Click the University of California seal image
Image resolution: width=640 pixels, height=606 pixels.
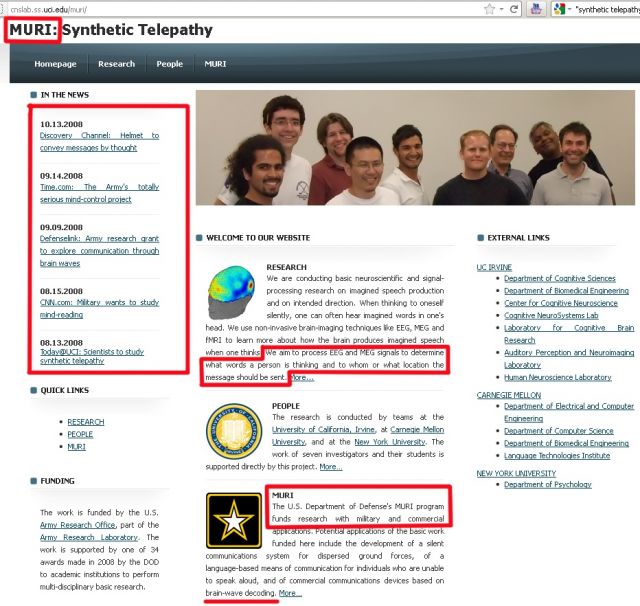tap(234, 431)
